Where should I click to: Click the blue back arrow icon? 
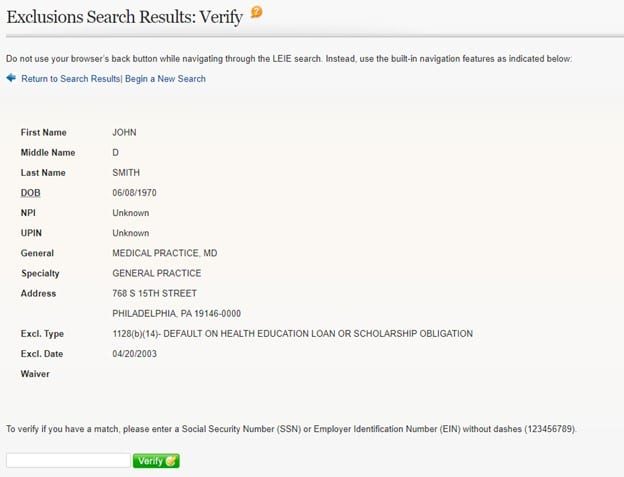tap(11, 78)
